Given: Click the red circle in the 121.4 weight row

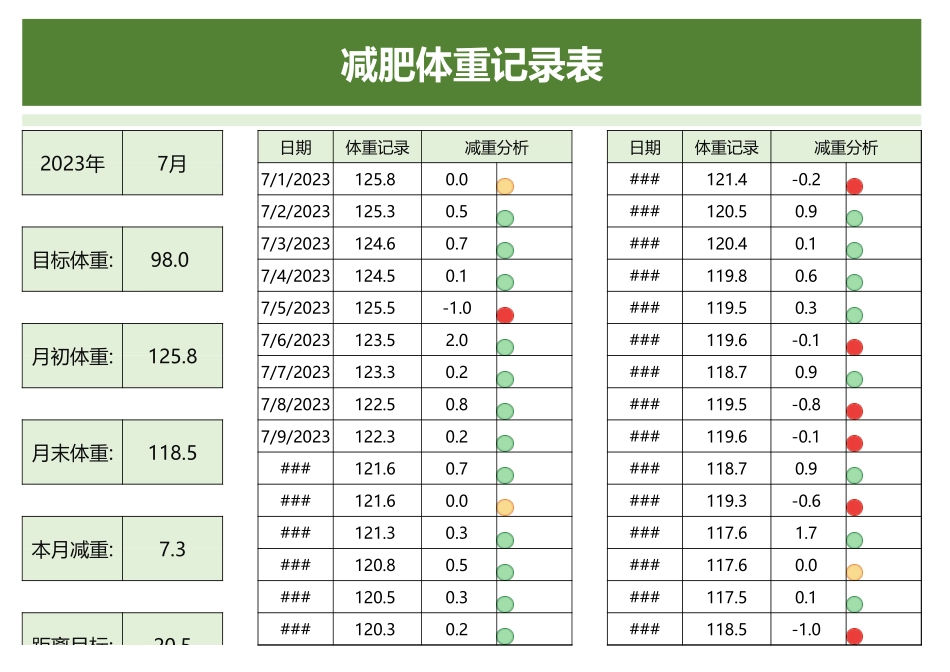Looking at the screenshot, I should [855, 186].
